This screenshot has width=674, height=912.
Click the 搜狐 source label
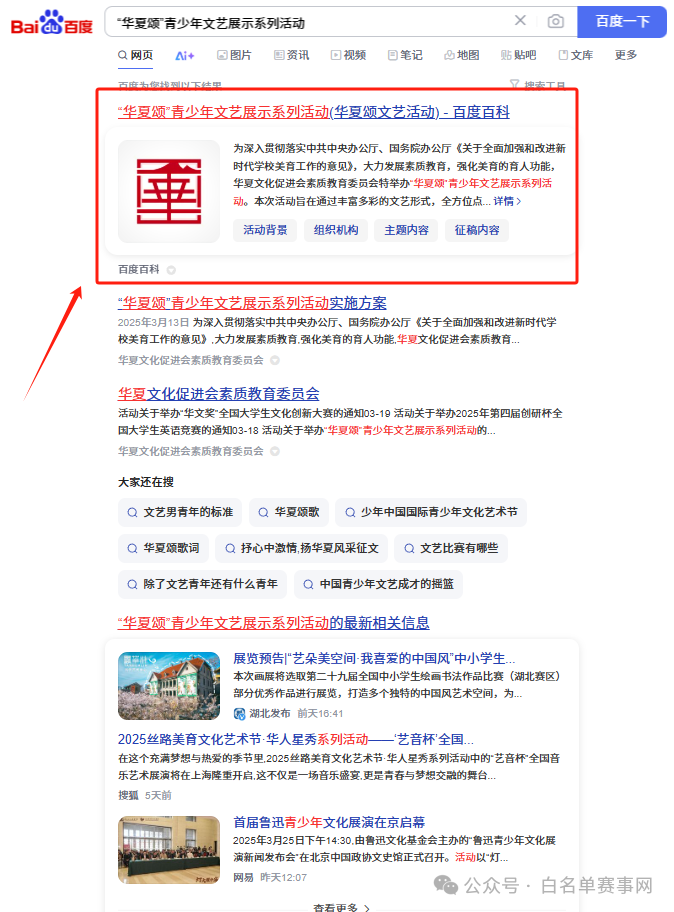click(x=128, y=795)
